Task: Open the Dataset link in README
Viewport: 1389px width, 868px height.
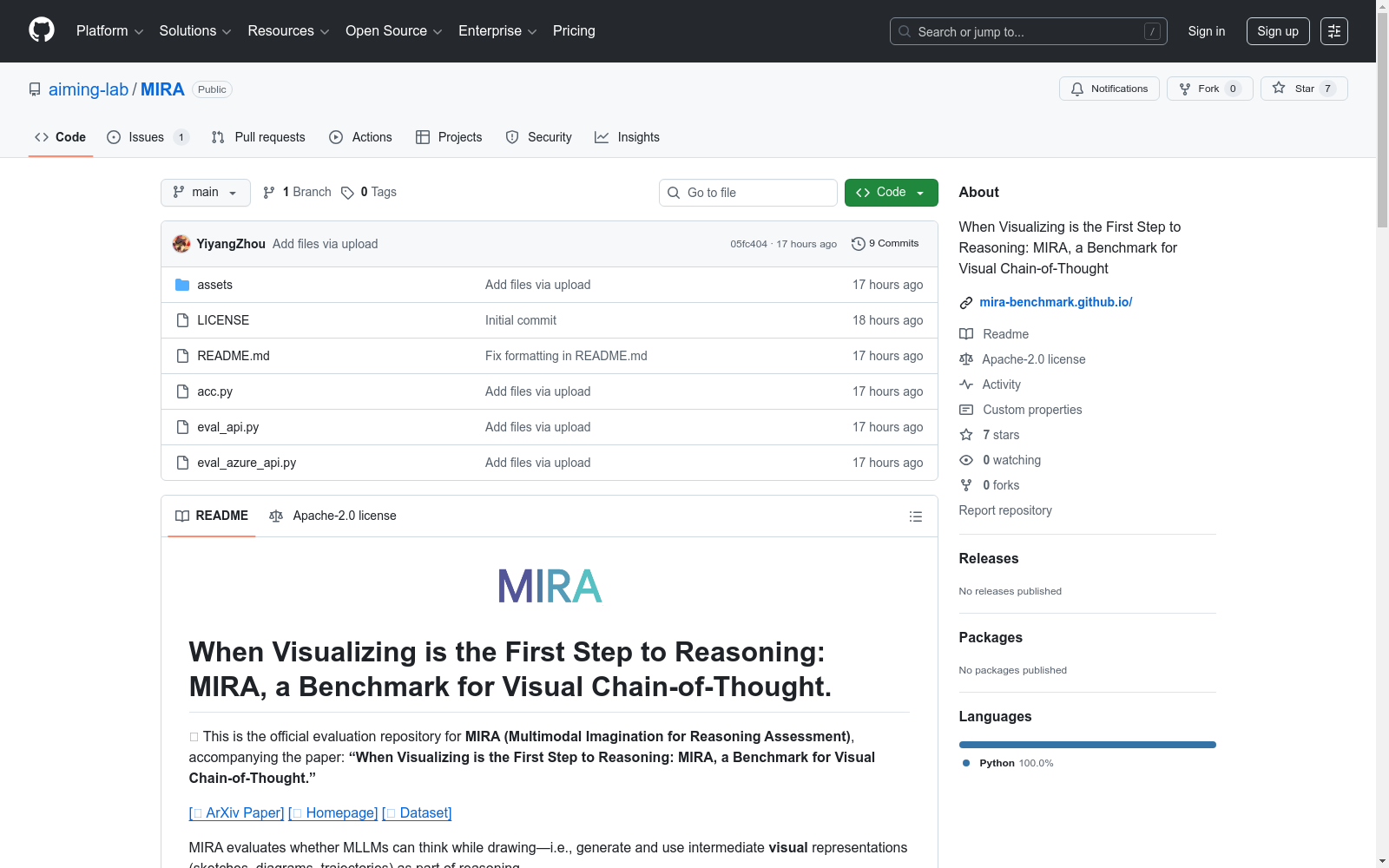Action: (417, 813)
